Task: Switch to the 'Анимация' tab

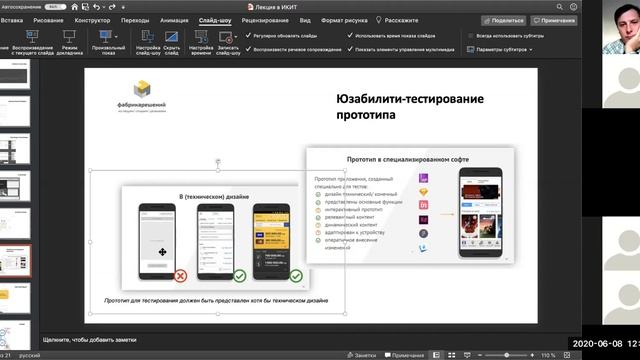Action: (174, 20)
